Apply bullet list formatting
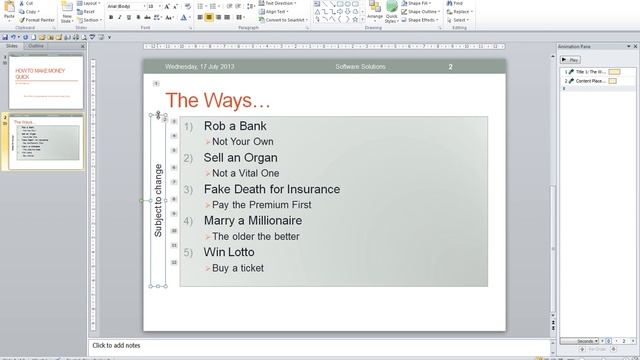The height and width of the screenshot is (360, 640). [x=201, y=7]
